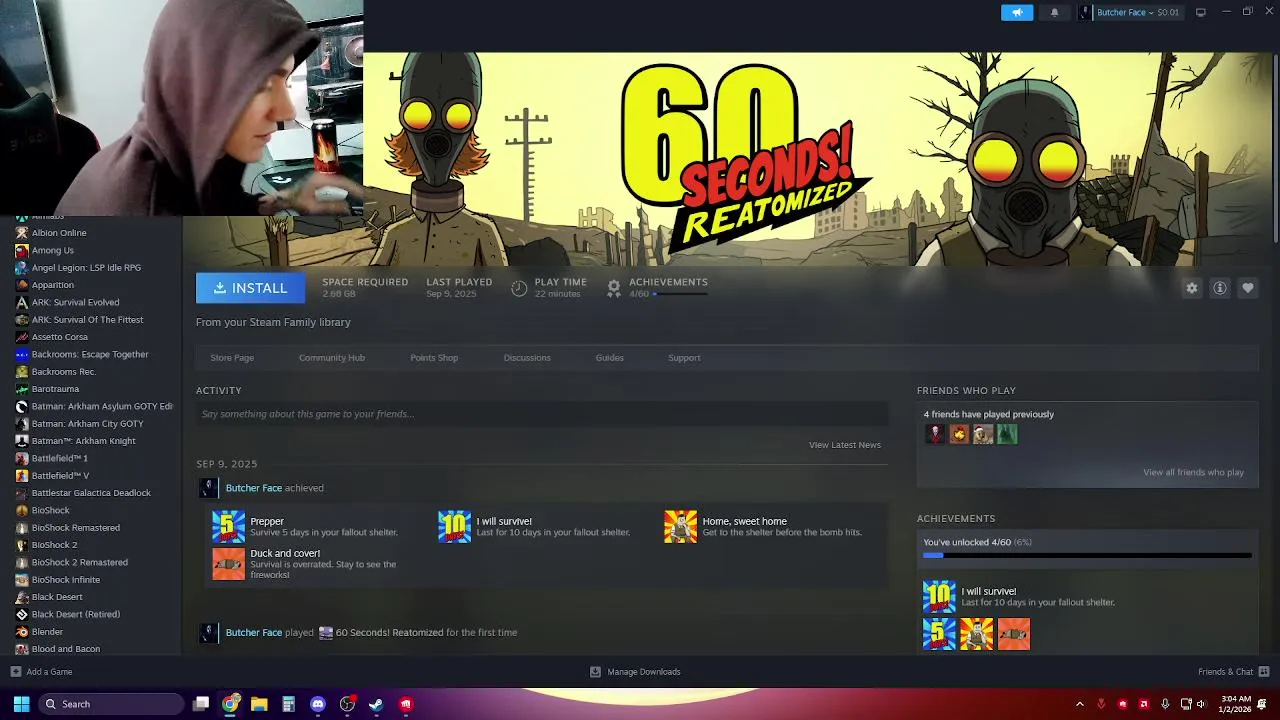Open 'I will survive!' icon in Achievements panel
1280x720 pixels.
pyautogui.click(x=939, y=597)
